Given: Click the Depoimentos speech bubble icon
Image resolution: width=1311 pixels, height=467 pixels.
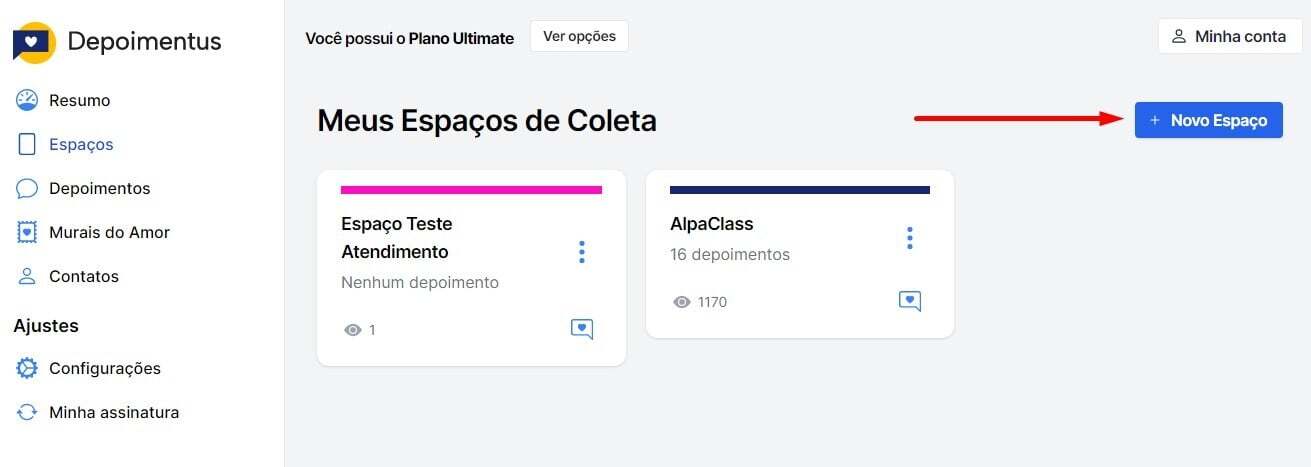Looking at the screenshot, I should (x=27, y=188).
